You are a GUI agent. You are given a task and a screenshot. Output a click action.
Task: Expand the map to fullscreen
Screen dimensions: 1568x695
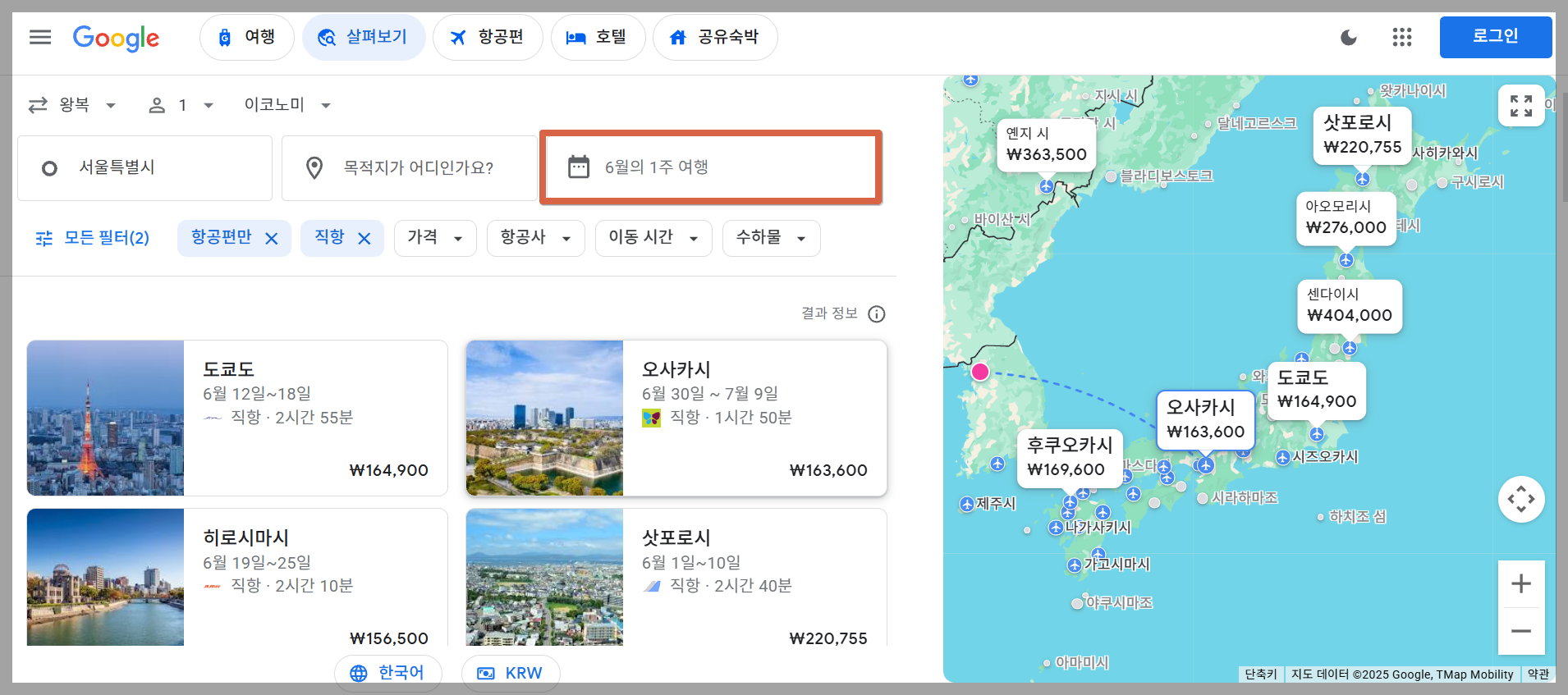click(1521, 106)
